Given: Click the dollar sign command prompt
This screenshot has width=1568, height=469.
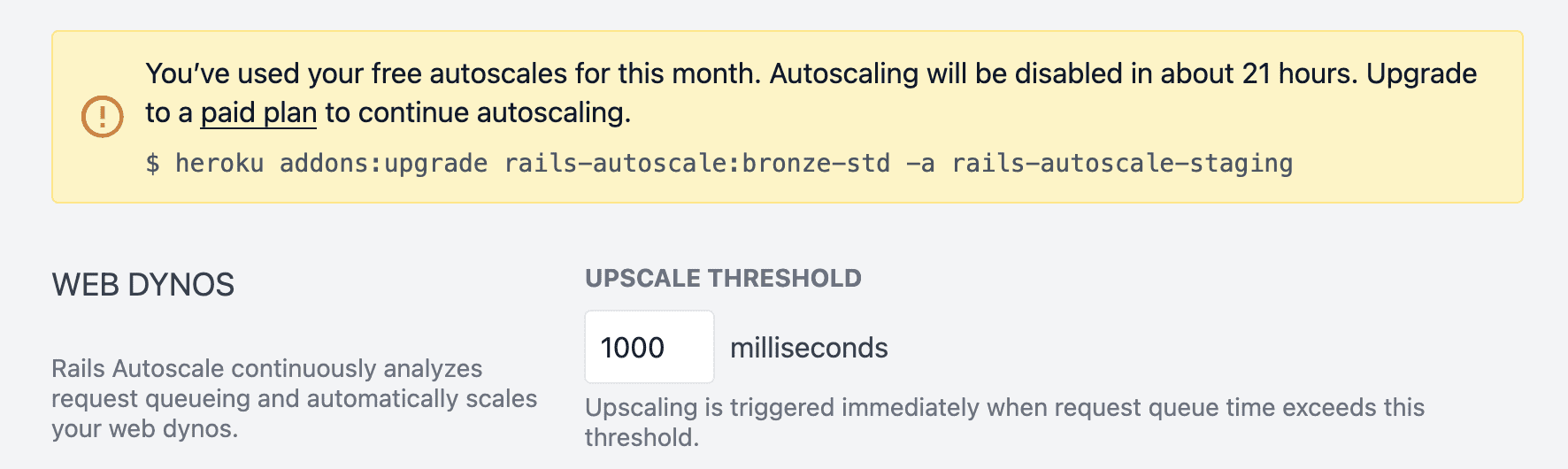Looking at the screenshot, I should pyautogui.click(x=153, y=164).
